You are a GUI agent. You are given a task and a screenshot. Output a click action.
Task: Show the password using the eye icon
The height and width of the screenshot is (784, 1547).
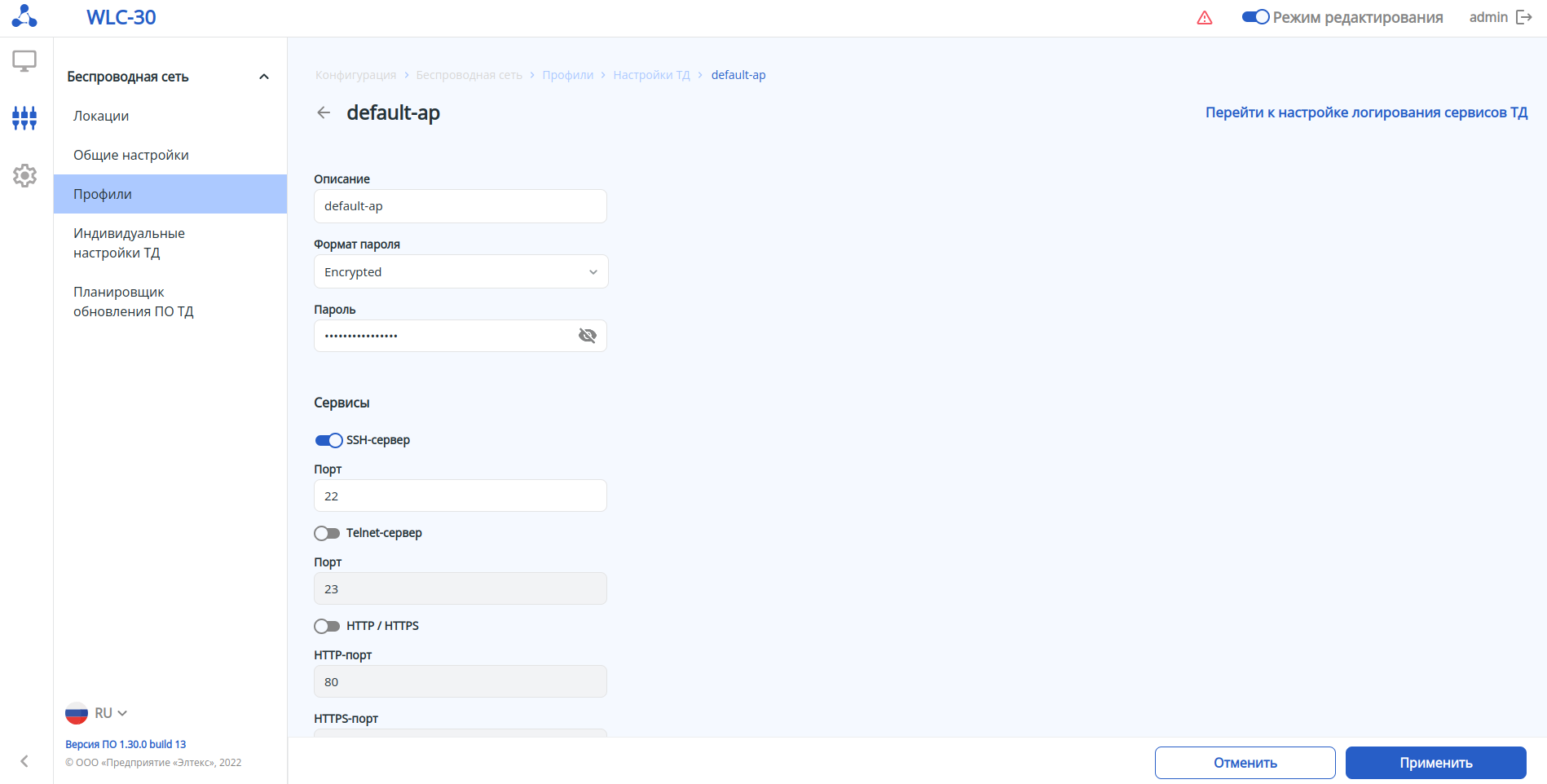pyautogui.click(x=587, y=336)
